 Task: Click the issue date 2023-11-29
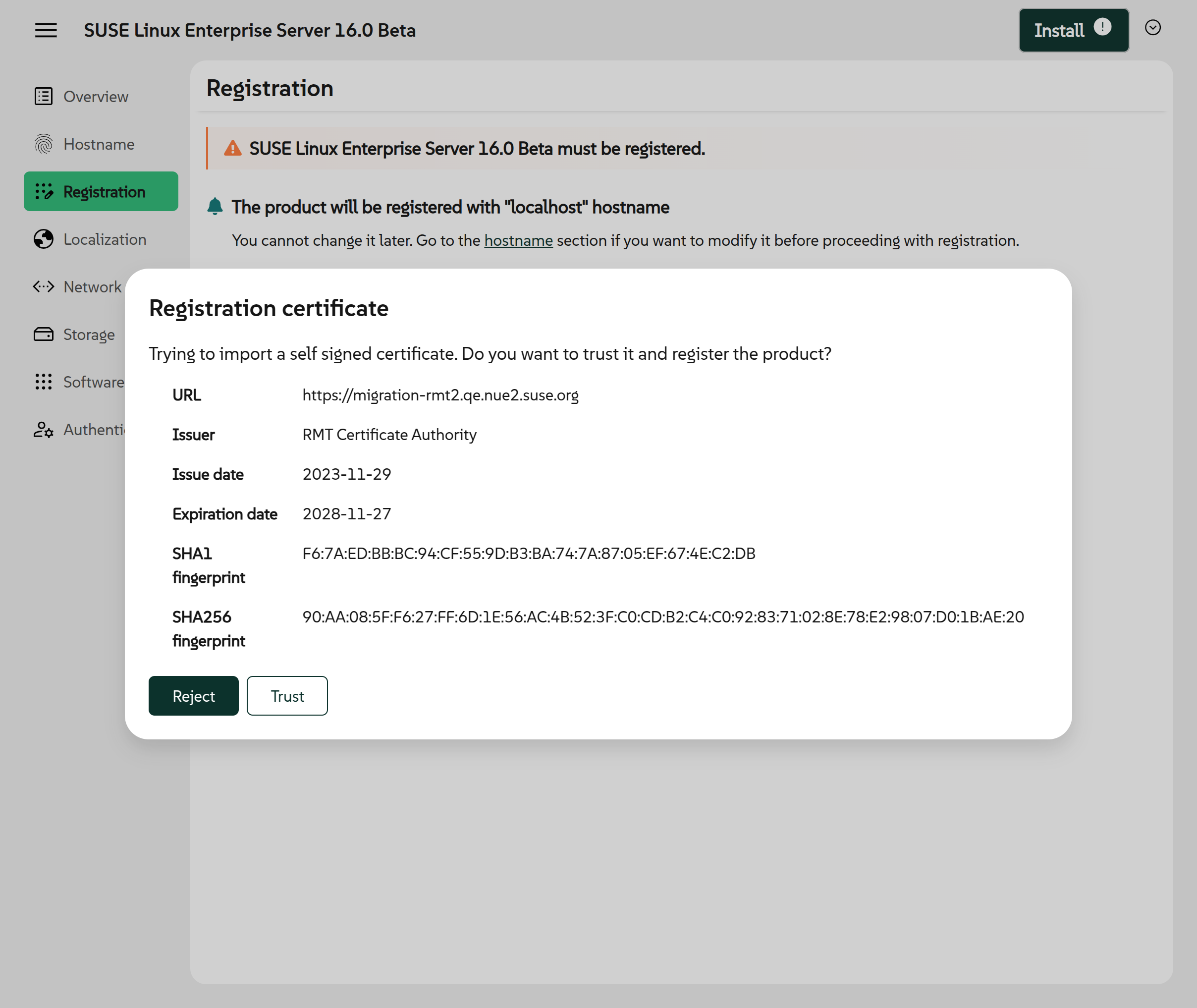pos(346,474)
